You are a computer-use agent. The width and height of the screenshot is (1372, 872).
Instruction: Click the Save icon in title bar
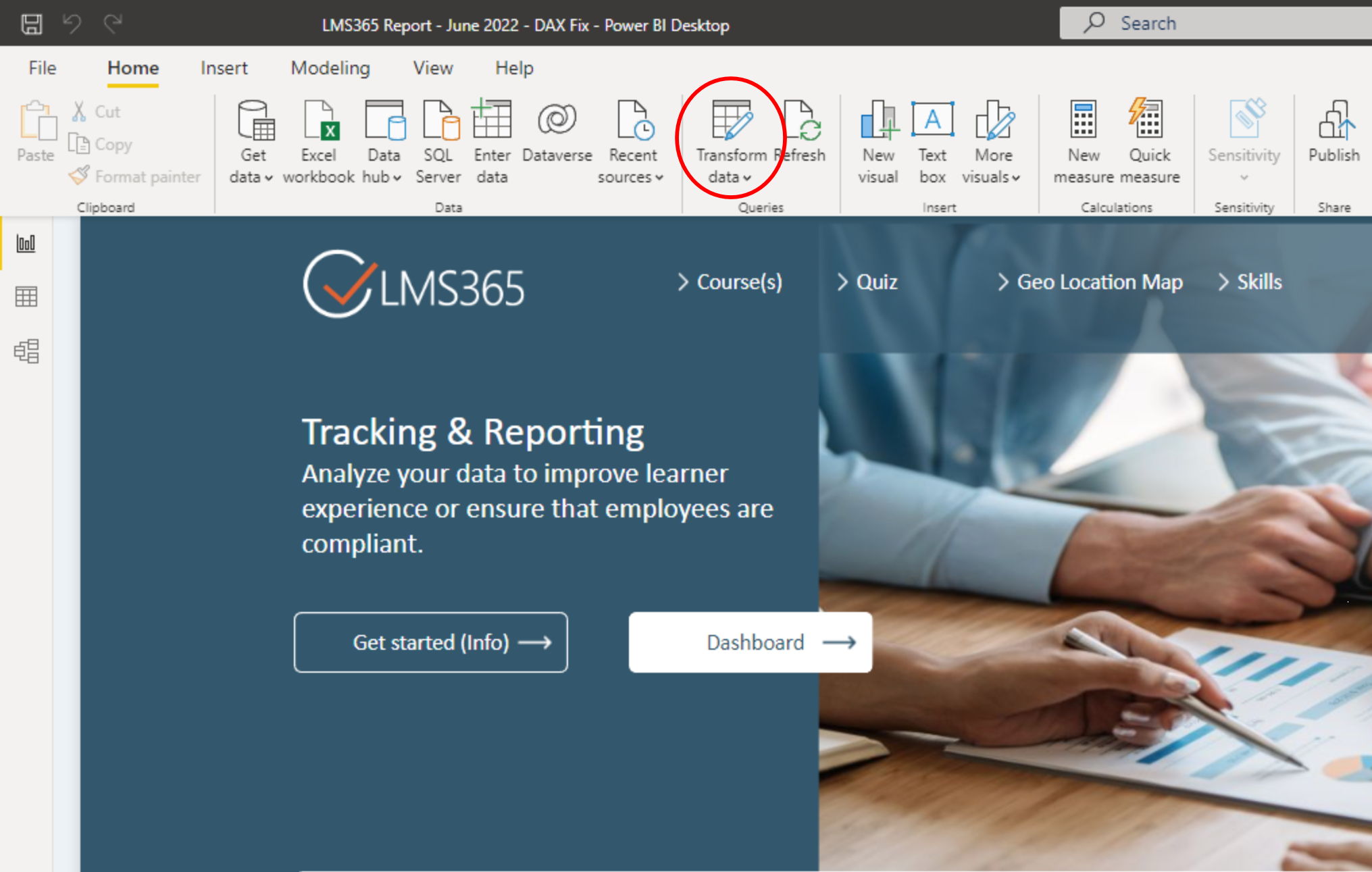click(x=31, y=24)
